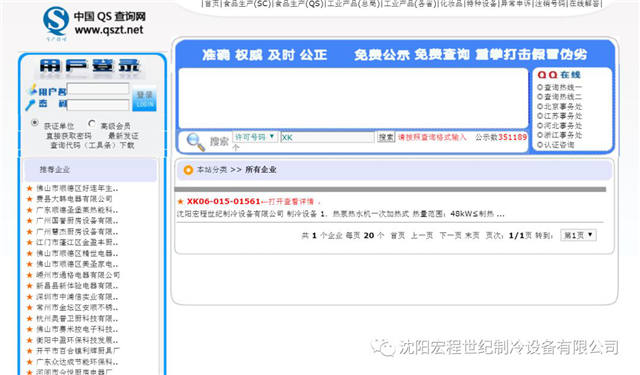
Task: Click the 最新发证 link
Action: click(x=123, y=136)
